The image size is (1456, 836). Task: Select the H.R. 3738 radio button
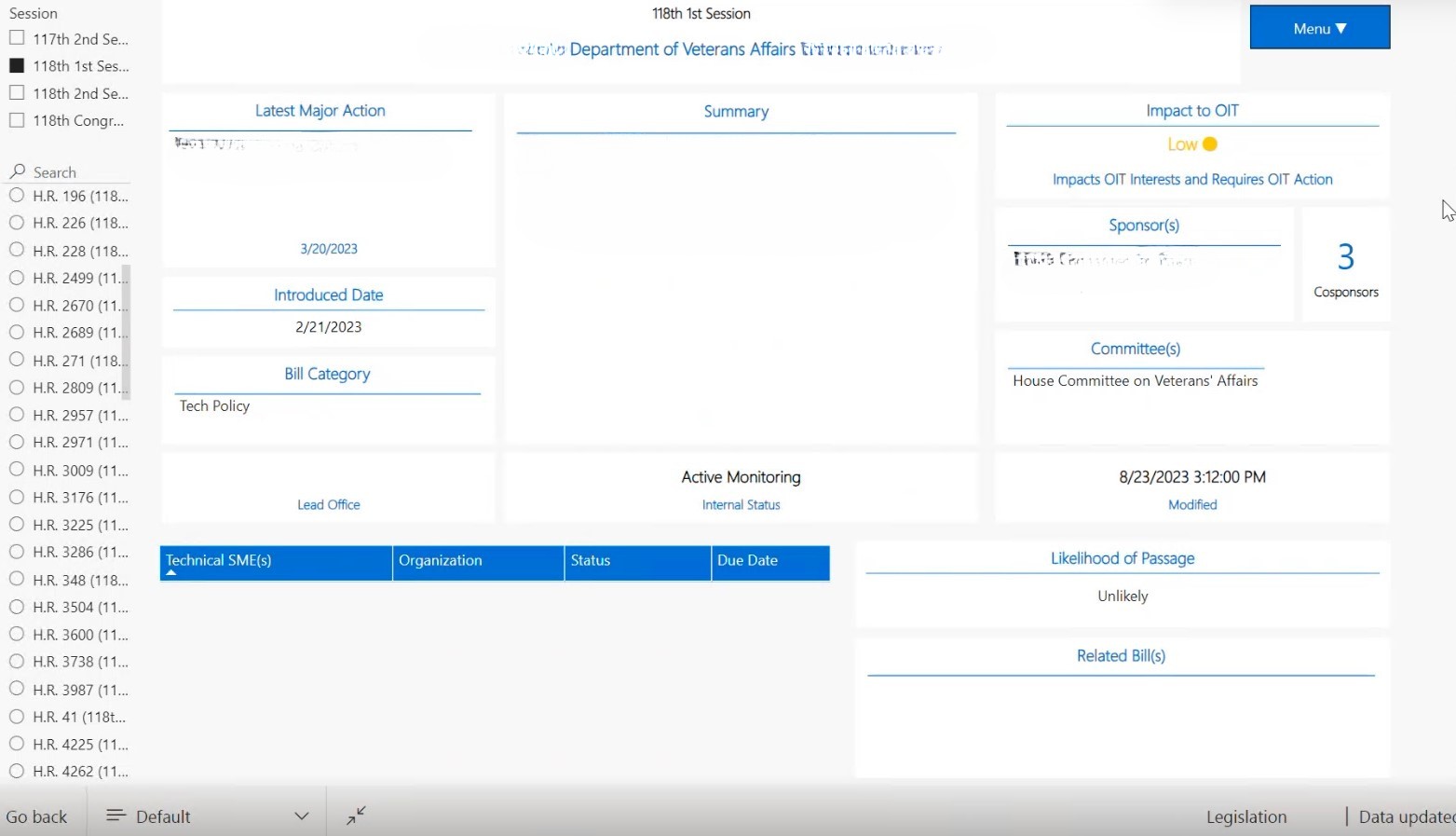coord(17,661)
